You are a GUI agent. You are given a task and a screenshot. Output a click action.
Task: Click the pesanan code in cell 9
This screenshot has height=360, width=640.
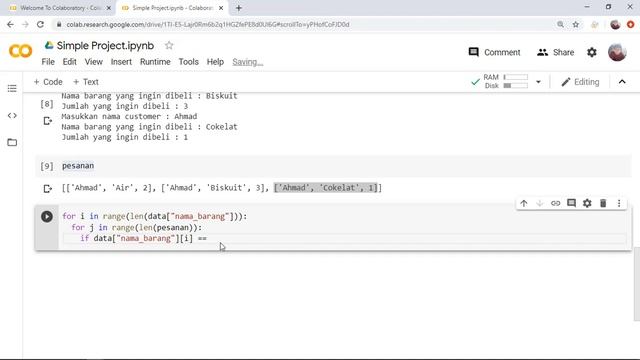click(x=78, y=166)
